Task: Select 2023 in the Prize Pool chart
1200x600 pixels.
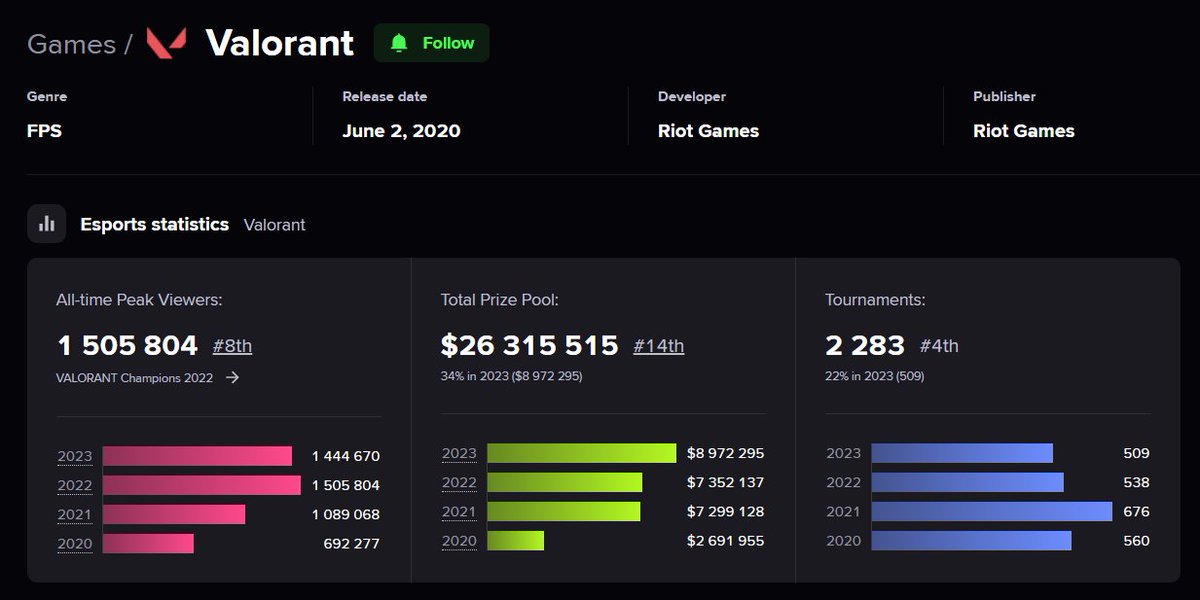Action: [459, 454]
